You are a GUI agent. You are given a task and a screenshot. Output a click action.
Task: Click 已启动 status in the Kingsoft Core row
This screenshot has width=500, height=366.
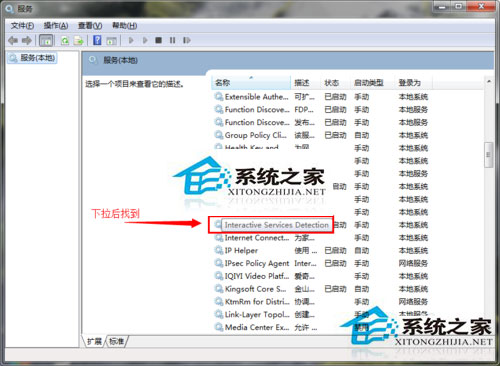[x=335, y=289]
